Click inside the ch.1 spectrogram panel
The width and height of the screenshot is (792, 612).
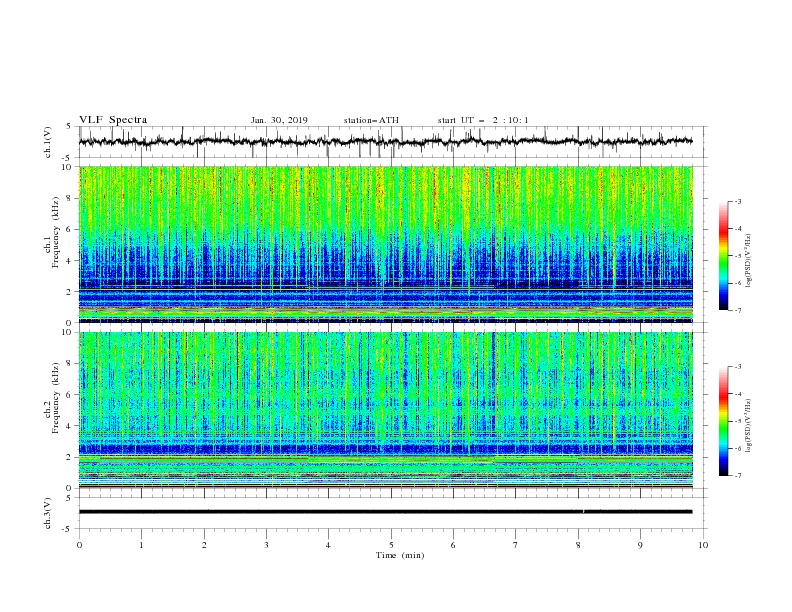click(385, 244)
